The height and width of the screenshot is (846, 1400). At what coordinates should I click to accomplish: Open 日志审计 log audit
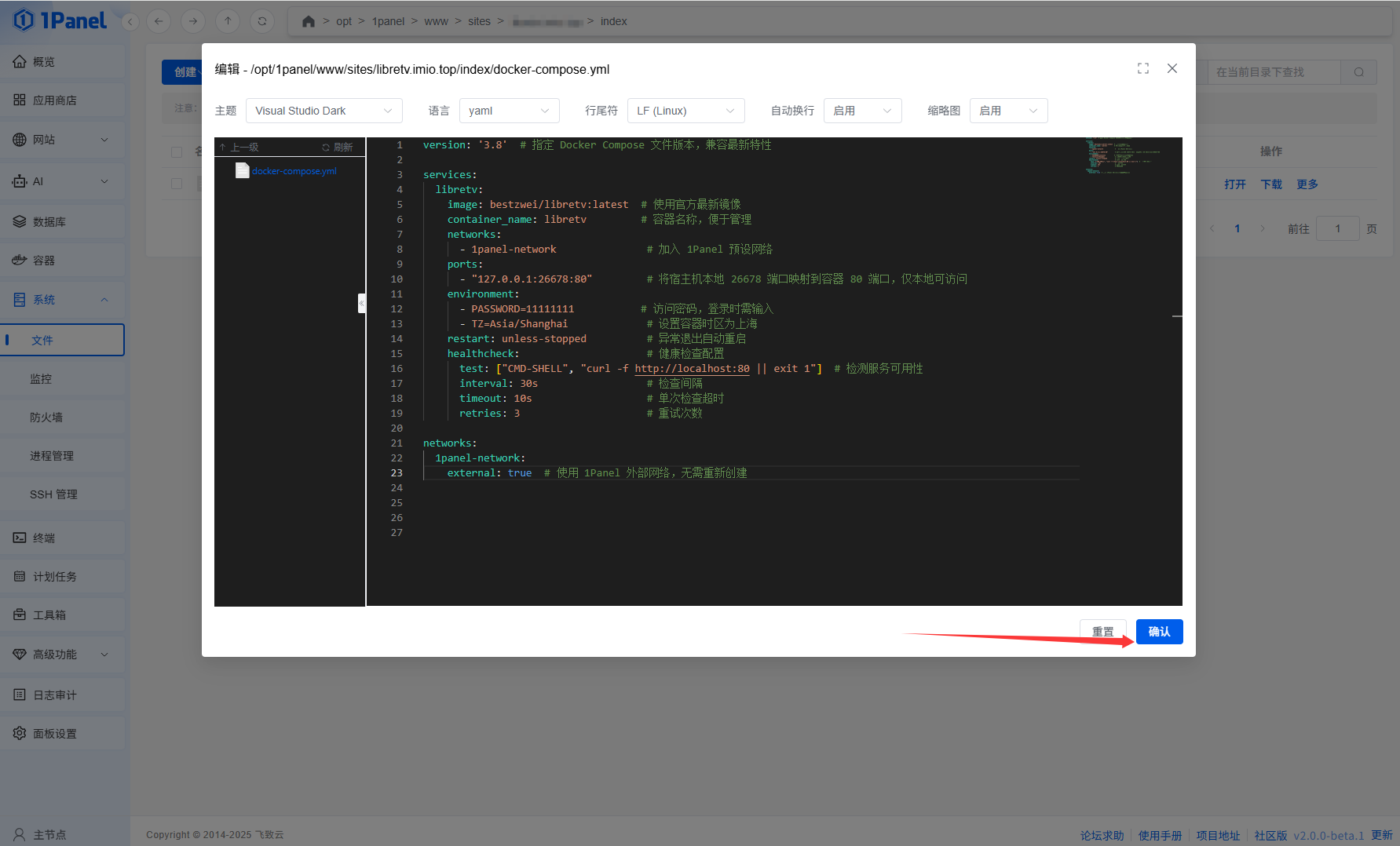[63, 695]
